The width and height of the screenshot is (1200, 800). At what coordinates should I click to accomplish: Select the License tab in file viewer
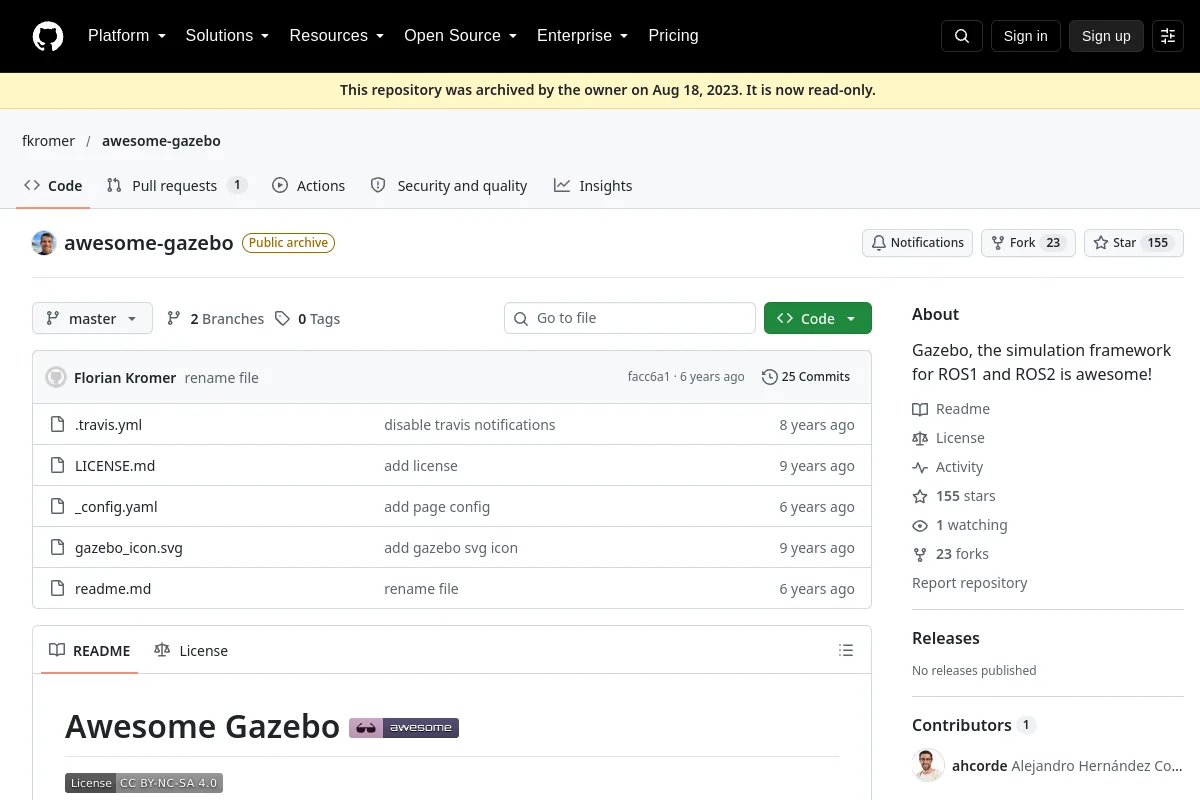191,651
